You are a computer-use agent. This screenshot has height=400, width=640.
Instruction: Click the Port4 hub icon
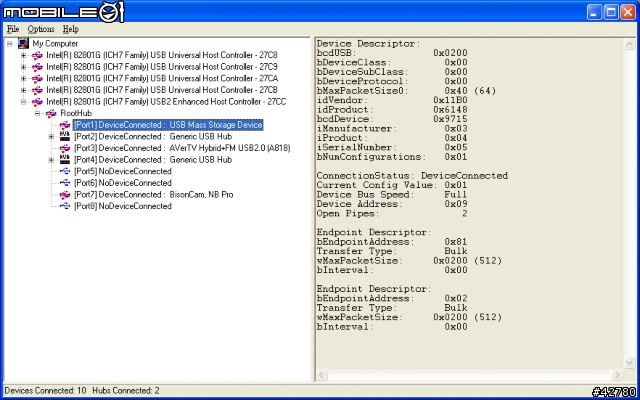(65, 160)
